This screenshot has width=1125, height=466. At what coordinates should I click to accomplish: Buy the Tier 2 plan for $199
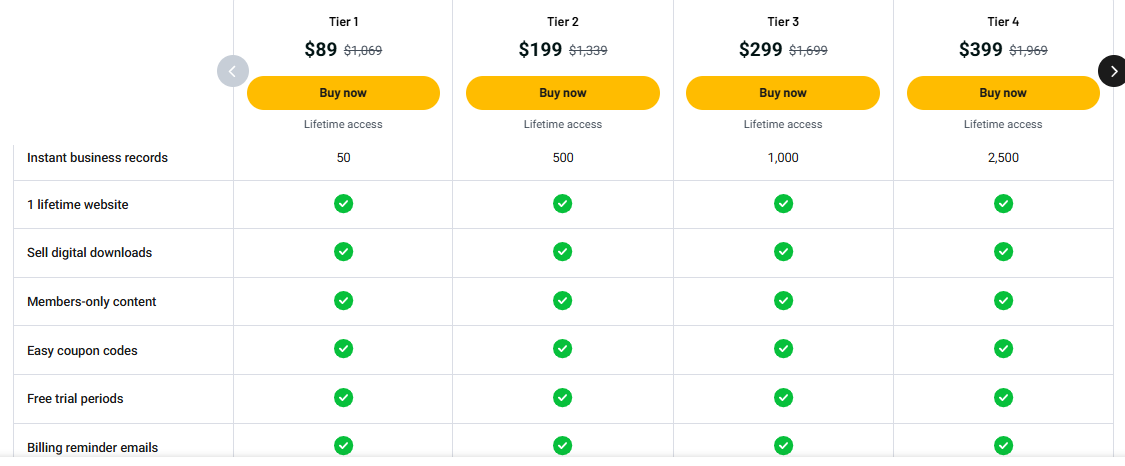tap(562, 92)
